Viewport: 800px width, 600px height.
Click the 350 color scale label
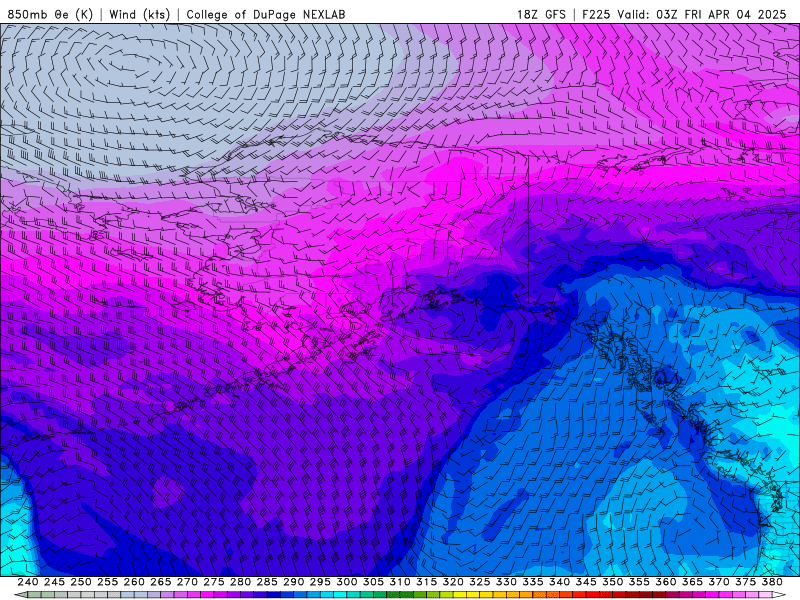click(x=613, y=582)
